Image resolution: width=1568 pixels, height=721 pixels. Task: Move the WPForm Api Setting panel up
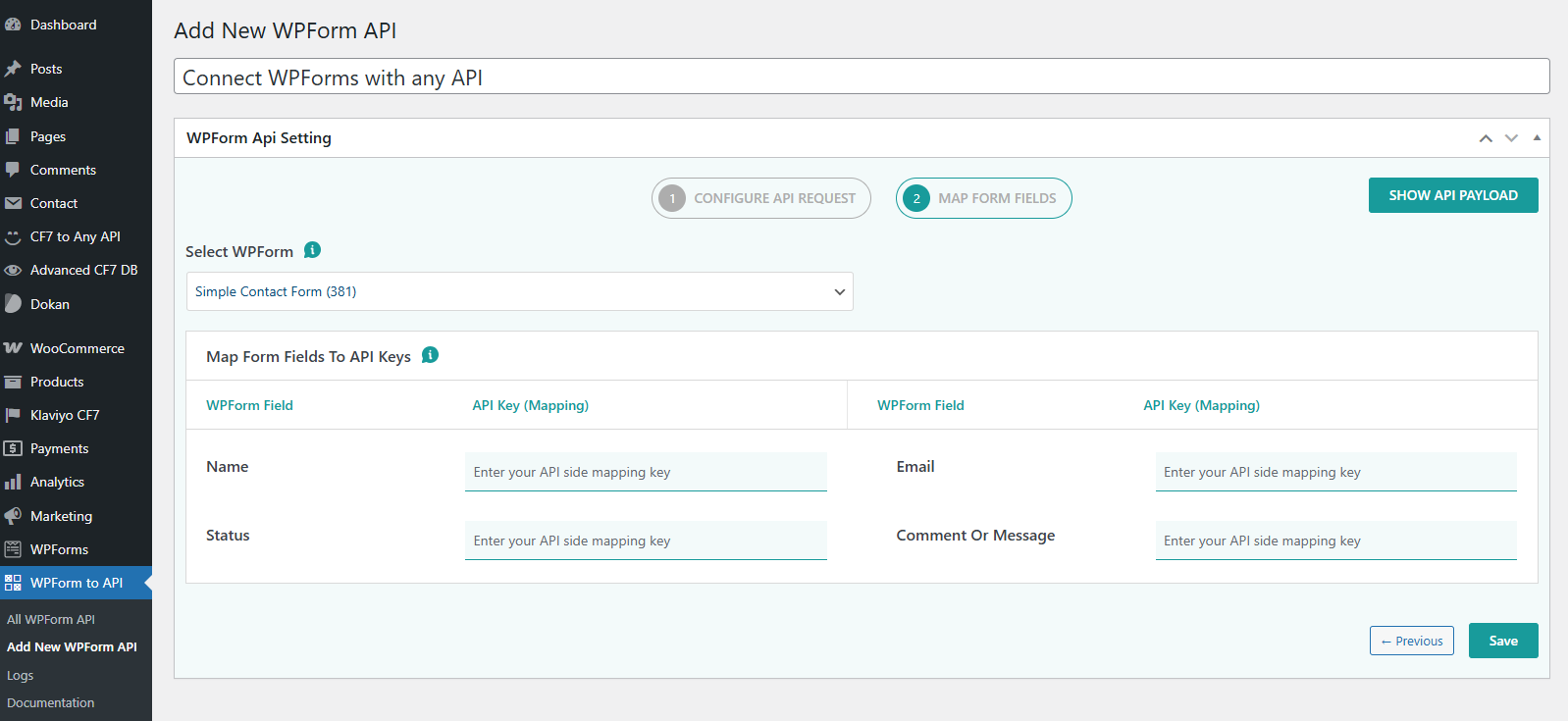(x=1486, y=138)
